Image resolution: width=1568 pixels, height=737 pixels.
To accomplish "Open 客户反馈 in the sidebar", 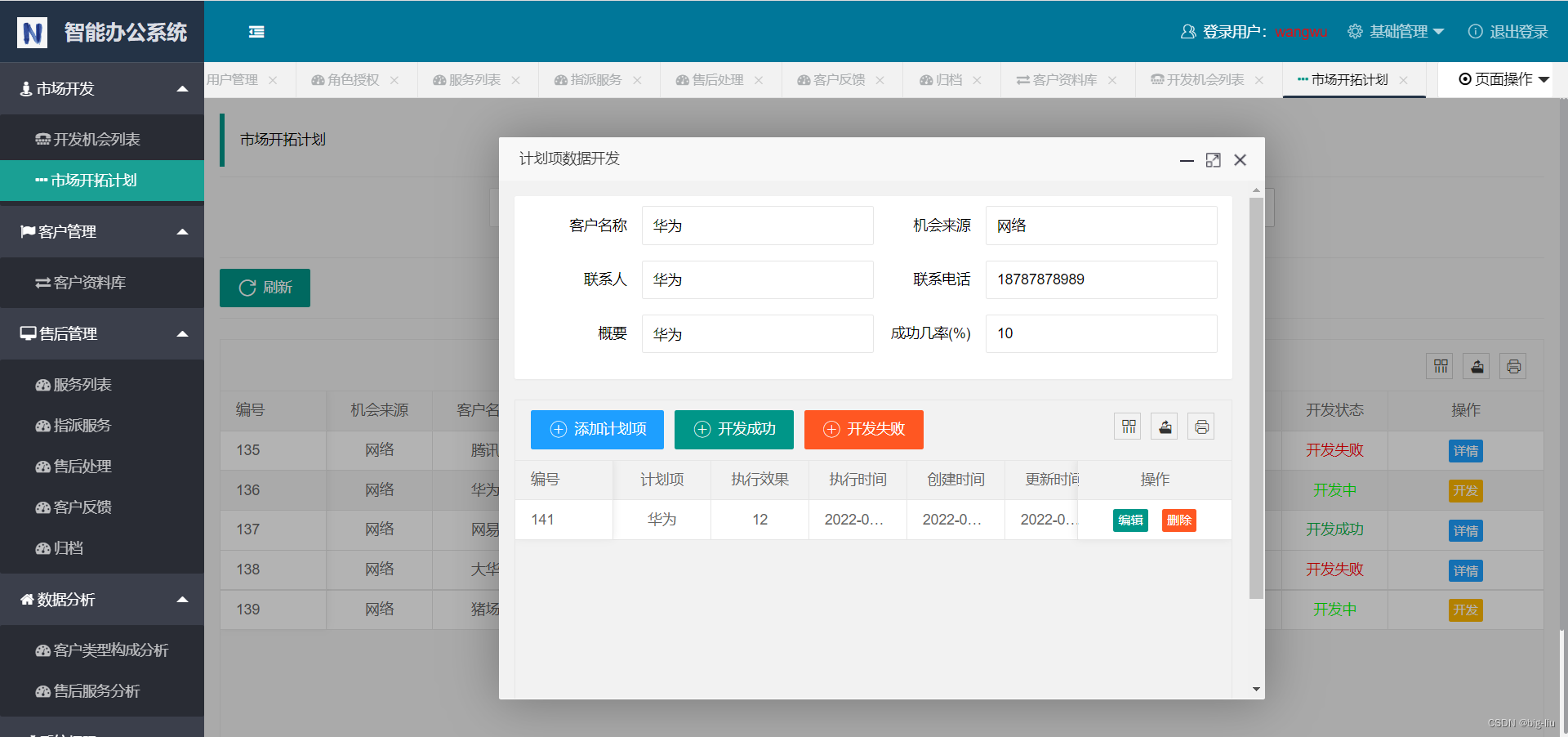I will pyautogui.click(x=102, y=507).
